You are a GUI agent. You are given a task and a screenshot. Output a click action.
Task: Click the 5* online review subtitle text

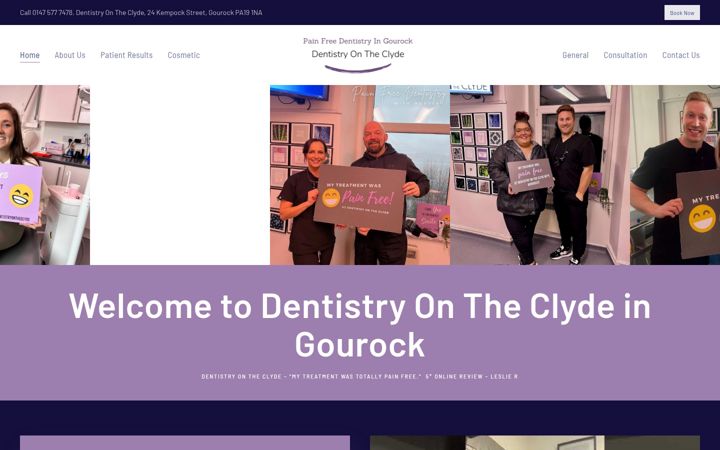coord(360,377)
